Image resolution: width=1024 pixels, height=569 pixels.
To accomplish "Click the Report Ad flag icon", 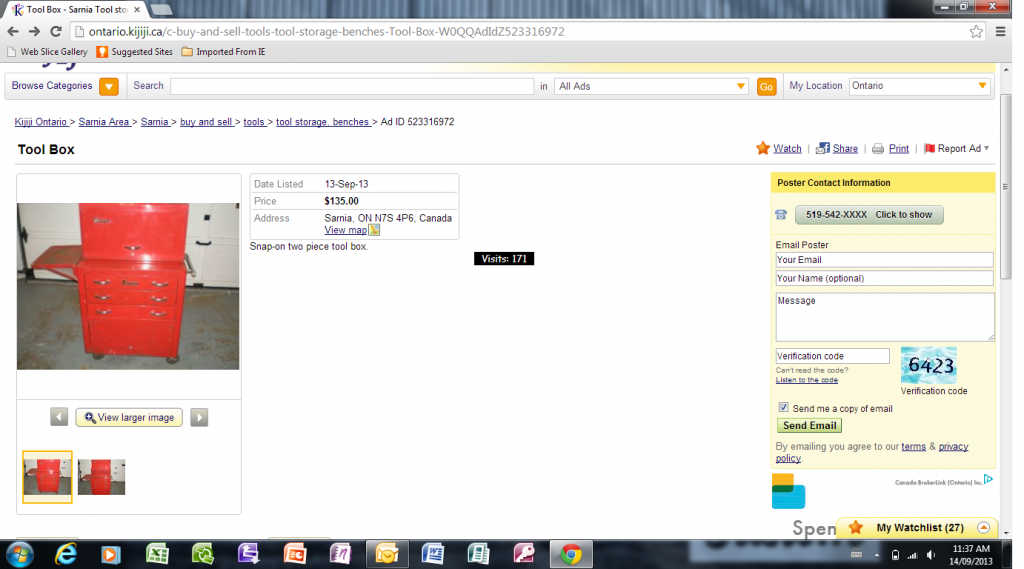I will pyautogui.click(x=929, y=149).
